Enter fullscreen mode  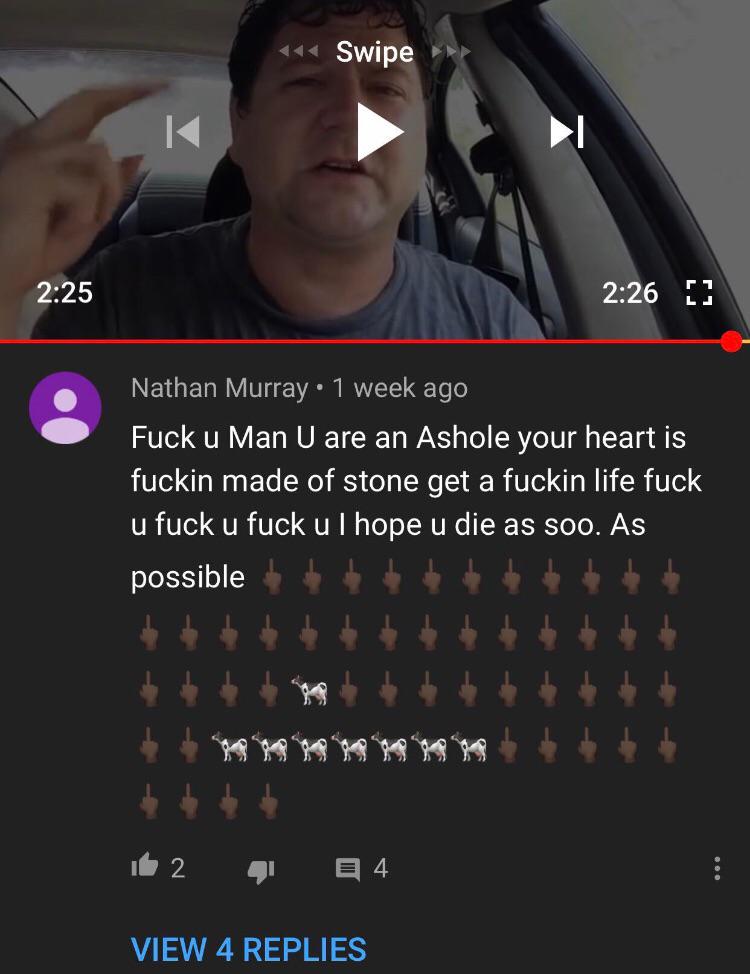pyautogui.click(x=699, y=293)
